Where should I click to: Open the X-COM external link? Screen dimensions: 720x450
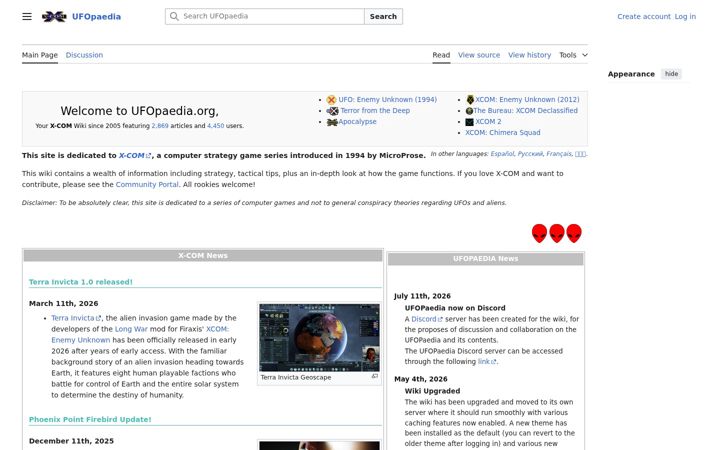click(135, 156)
